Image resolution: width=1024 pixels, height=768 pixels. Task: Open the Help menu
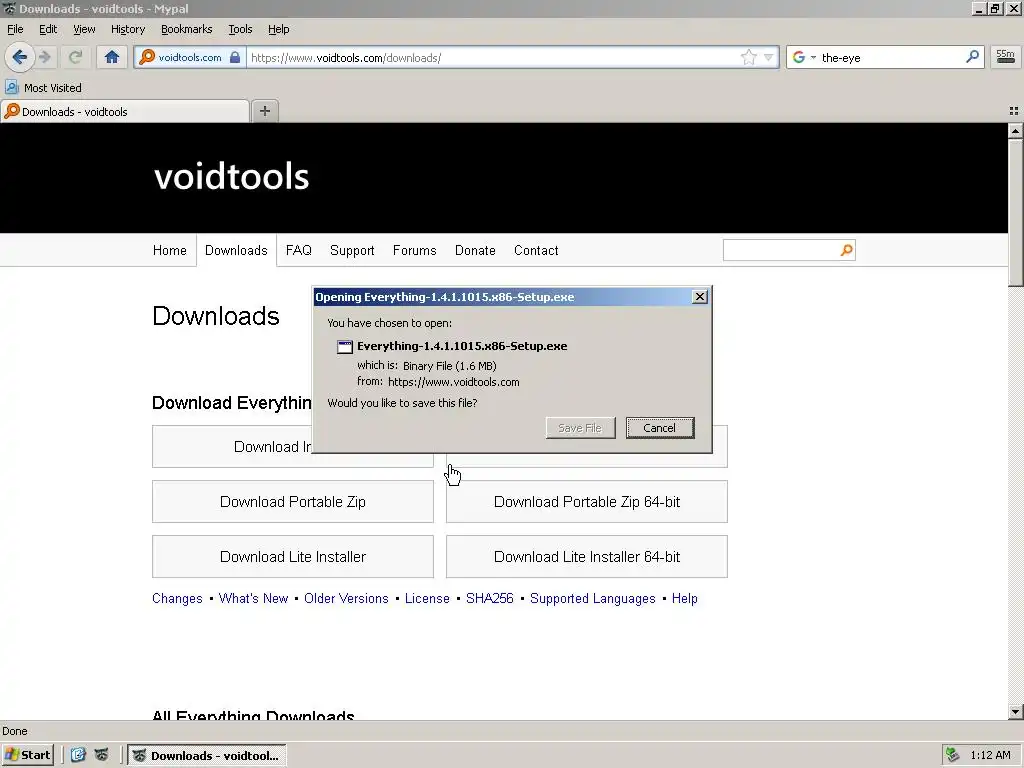[278, 29]
